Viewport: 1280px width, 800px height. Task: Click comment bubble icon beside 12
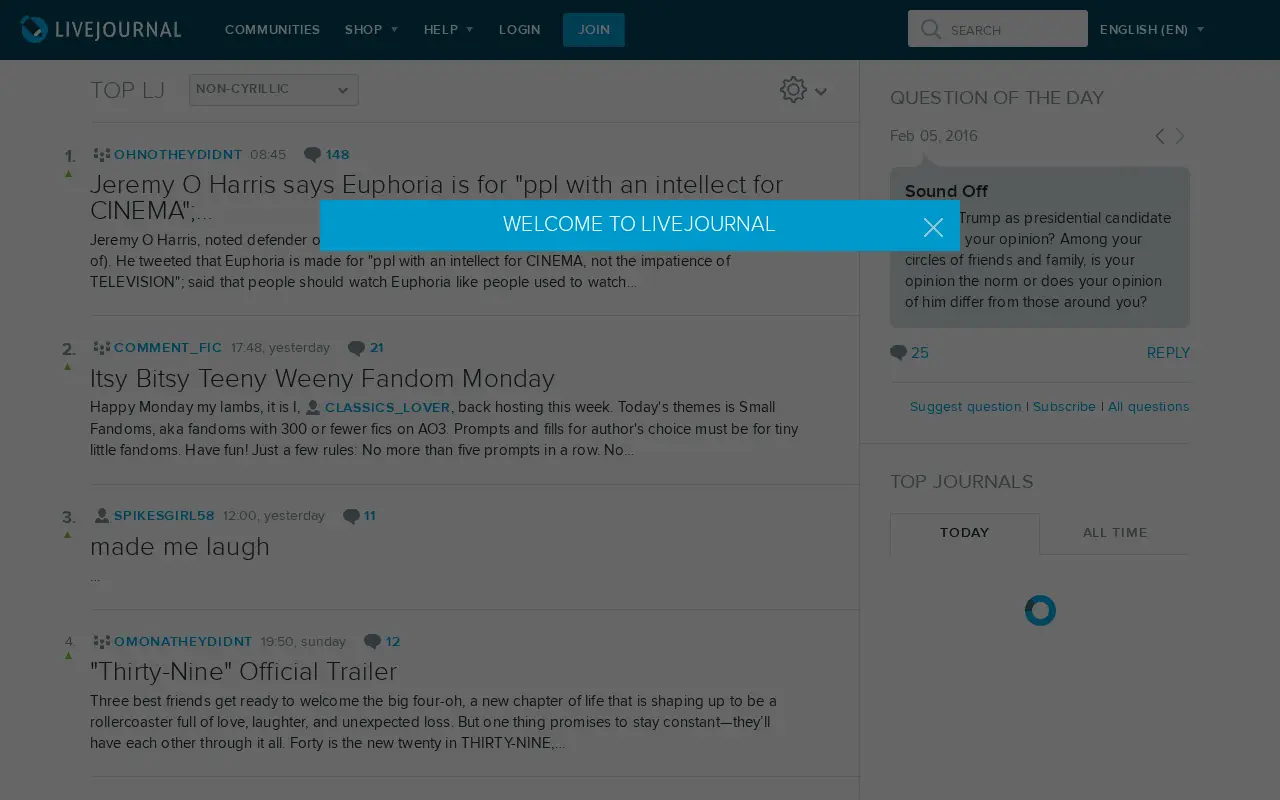point(372,642)
